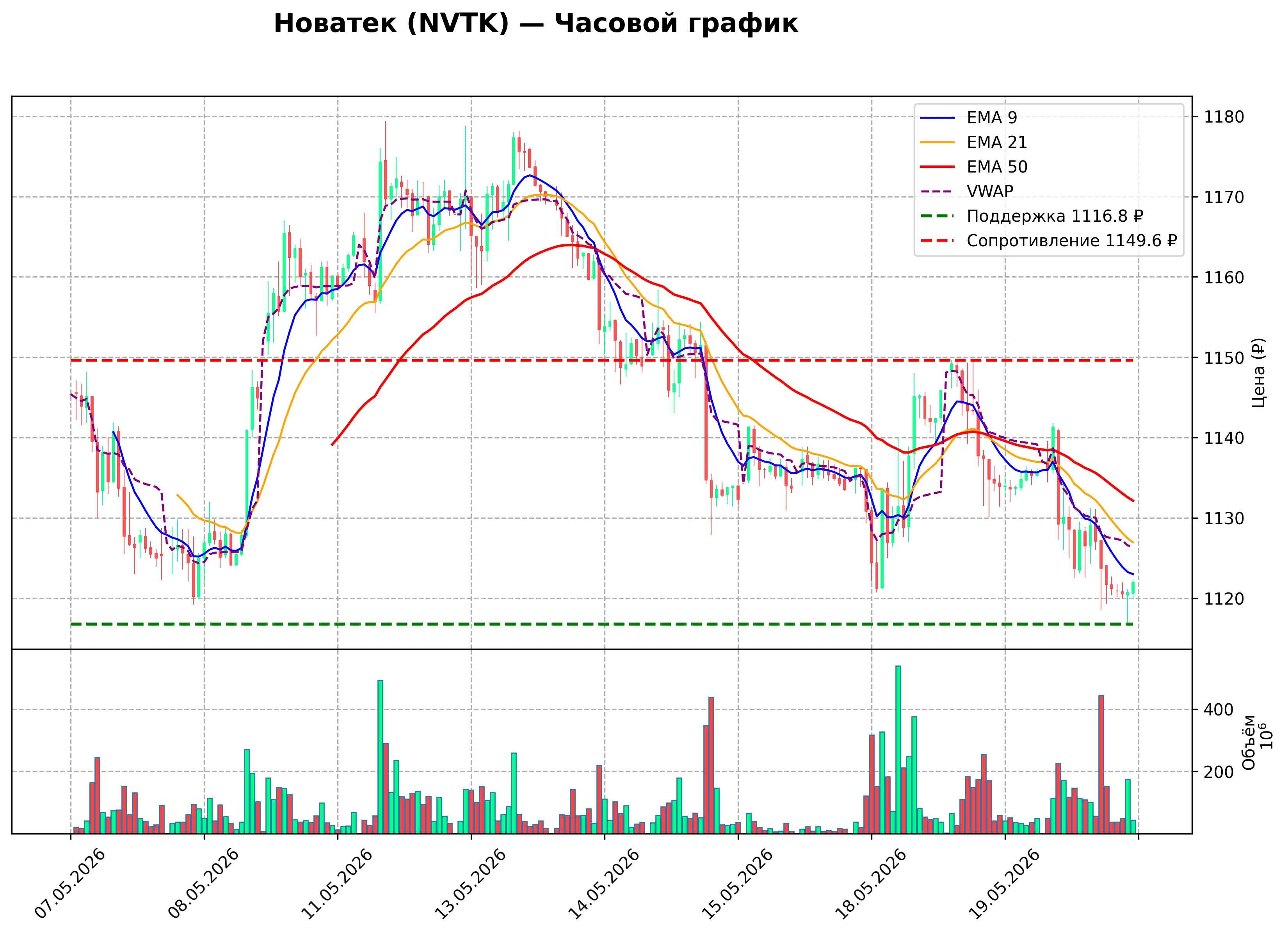1288x934 pixels.
Task: Click volume tick value "400"
Action: (1219, 710)
